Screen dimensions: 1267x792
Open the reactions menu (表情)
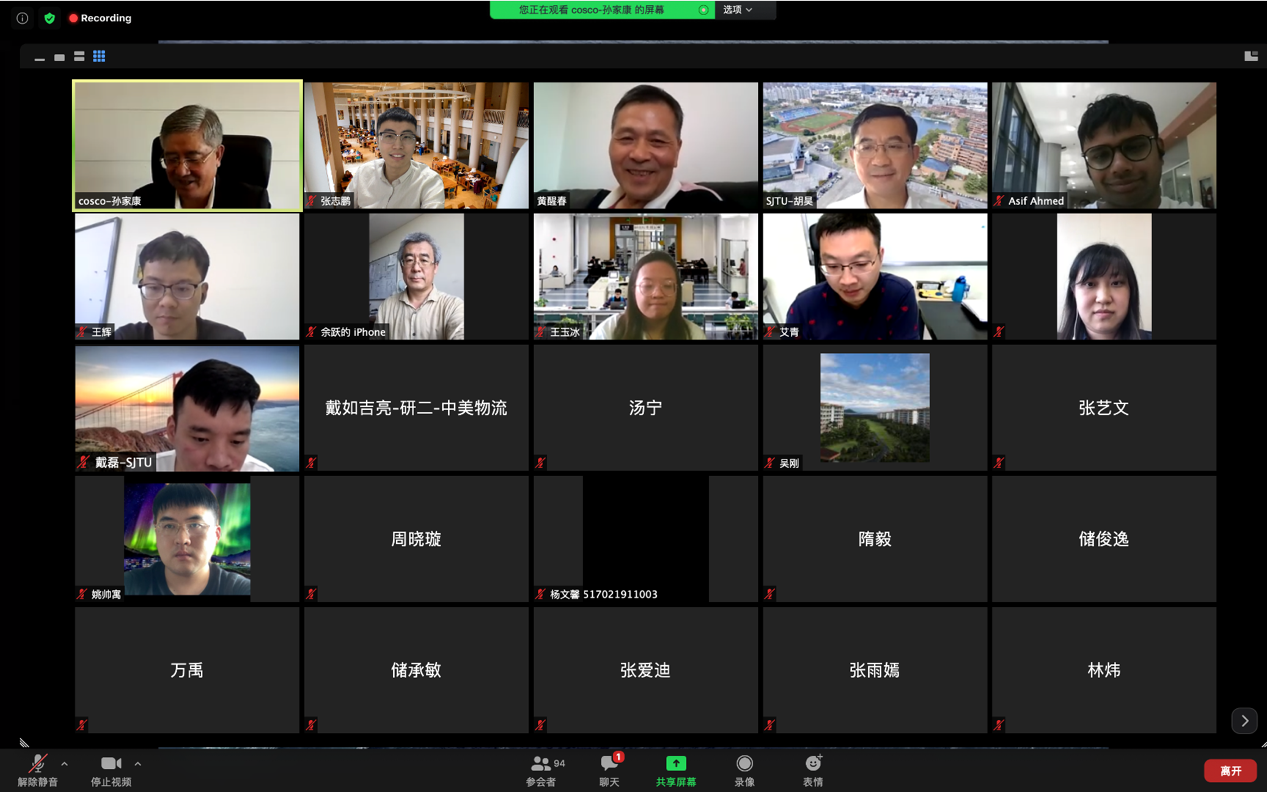(x=813, y=770)
